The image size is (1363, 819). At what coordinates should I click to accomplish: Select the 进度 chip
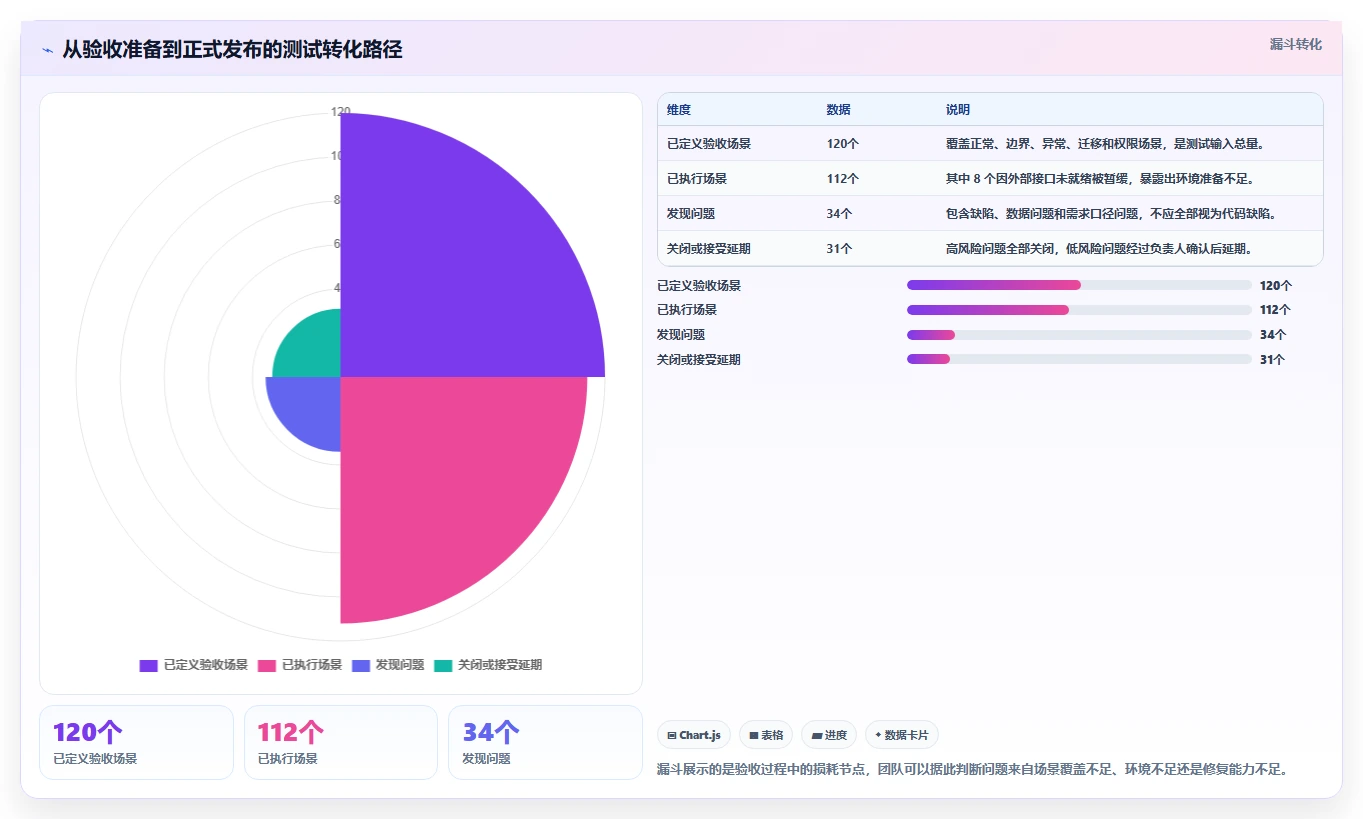tap(829, 735)
